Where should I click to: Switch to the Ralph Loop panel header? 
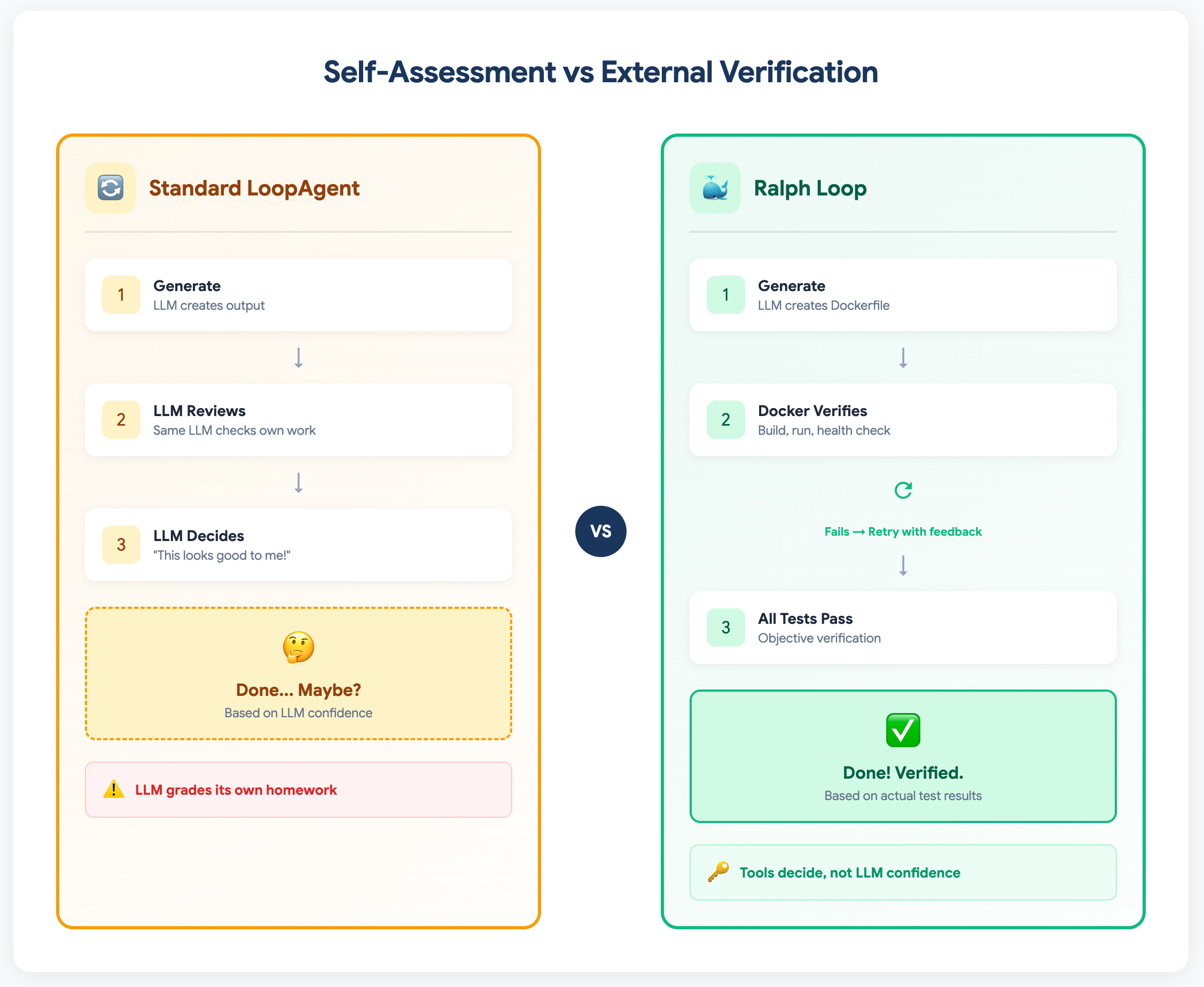click(x=811, y=187)
